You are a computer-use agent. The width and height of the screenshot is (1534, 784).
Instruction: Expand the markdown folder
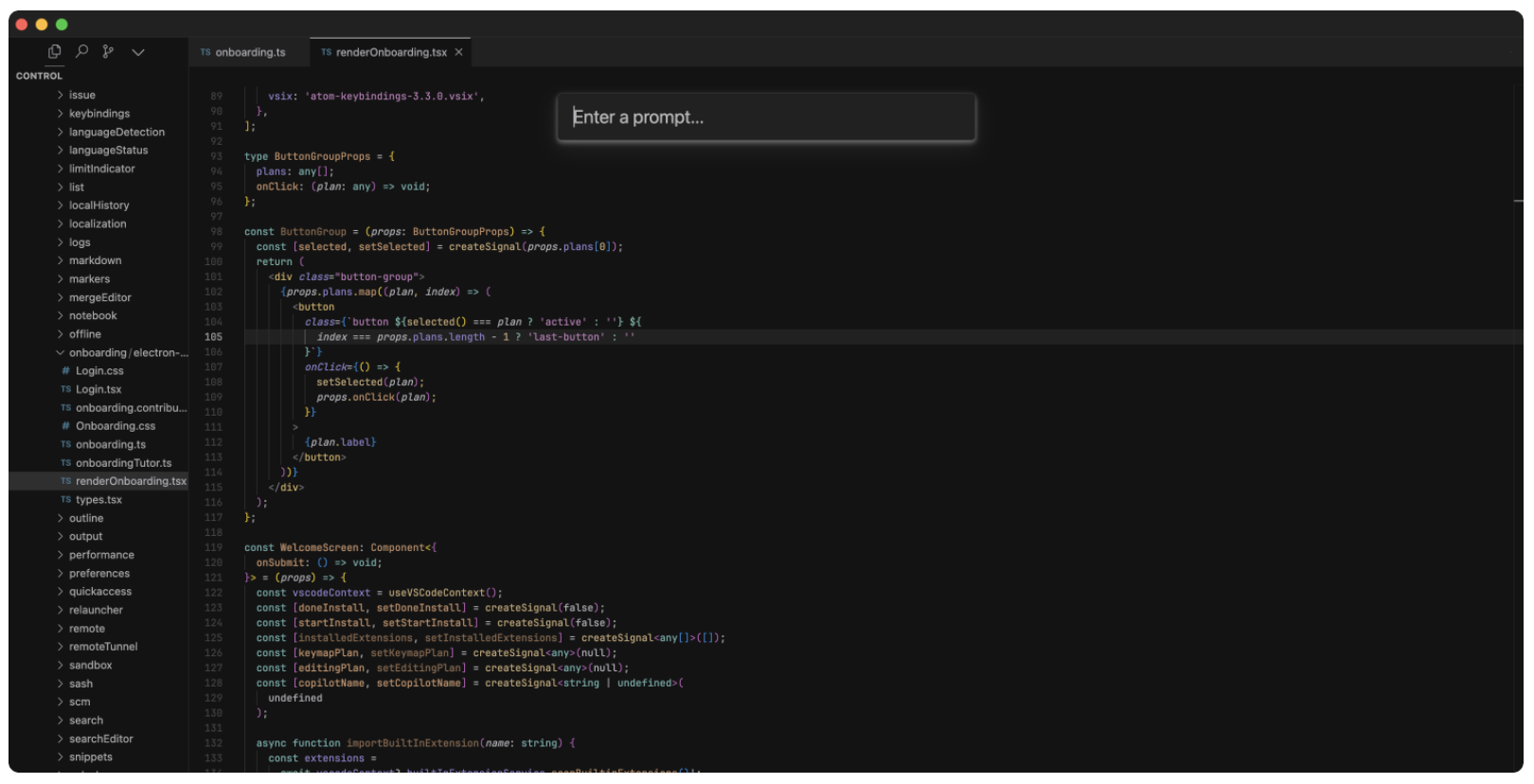95,260
